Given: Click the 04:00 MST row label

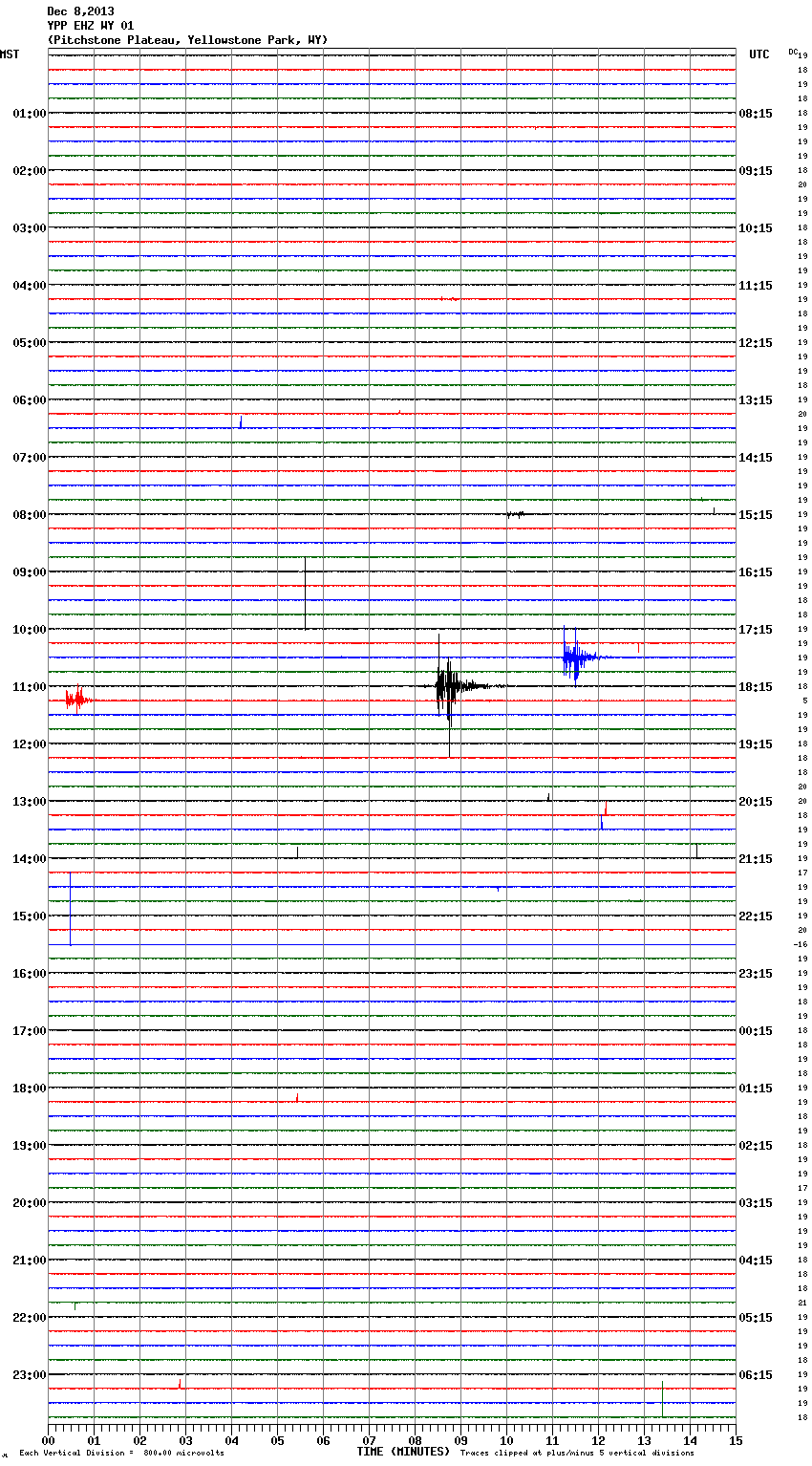Looking at the screenshot, I should [x=30, y=286].
